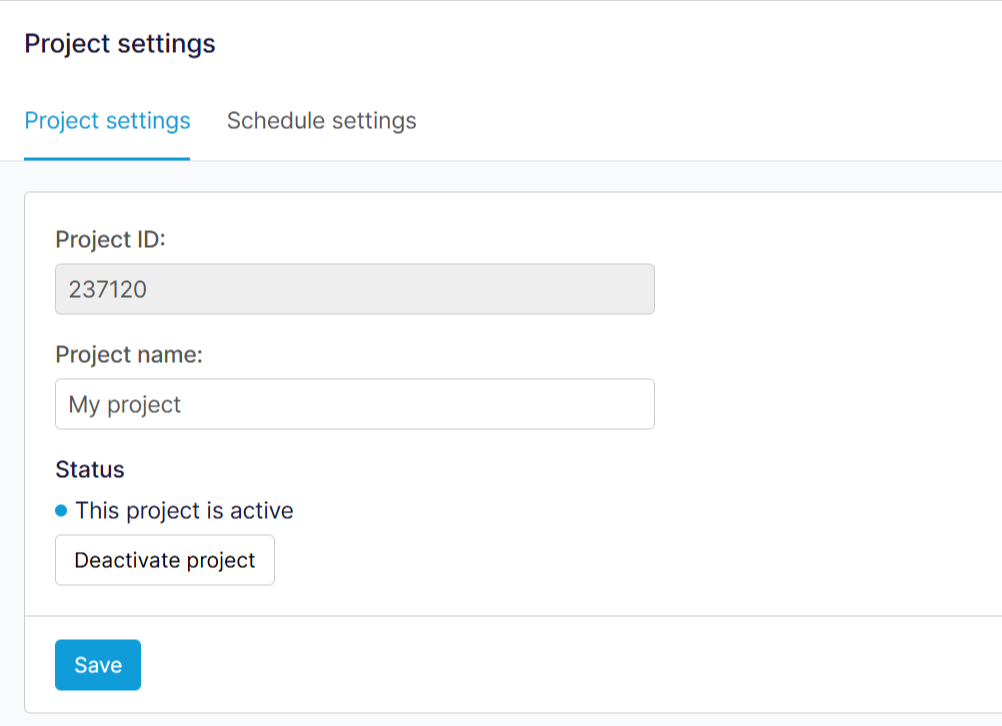Click the bold Project settings page title
Viewport: 1002px width, 726px height.
pos(119,44)
